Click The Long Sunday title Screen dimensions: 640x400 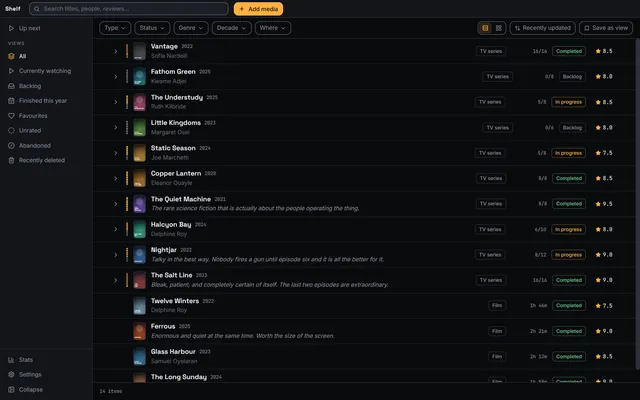(179, 377)
